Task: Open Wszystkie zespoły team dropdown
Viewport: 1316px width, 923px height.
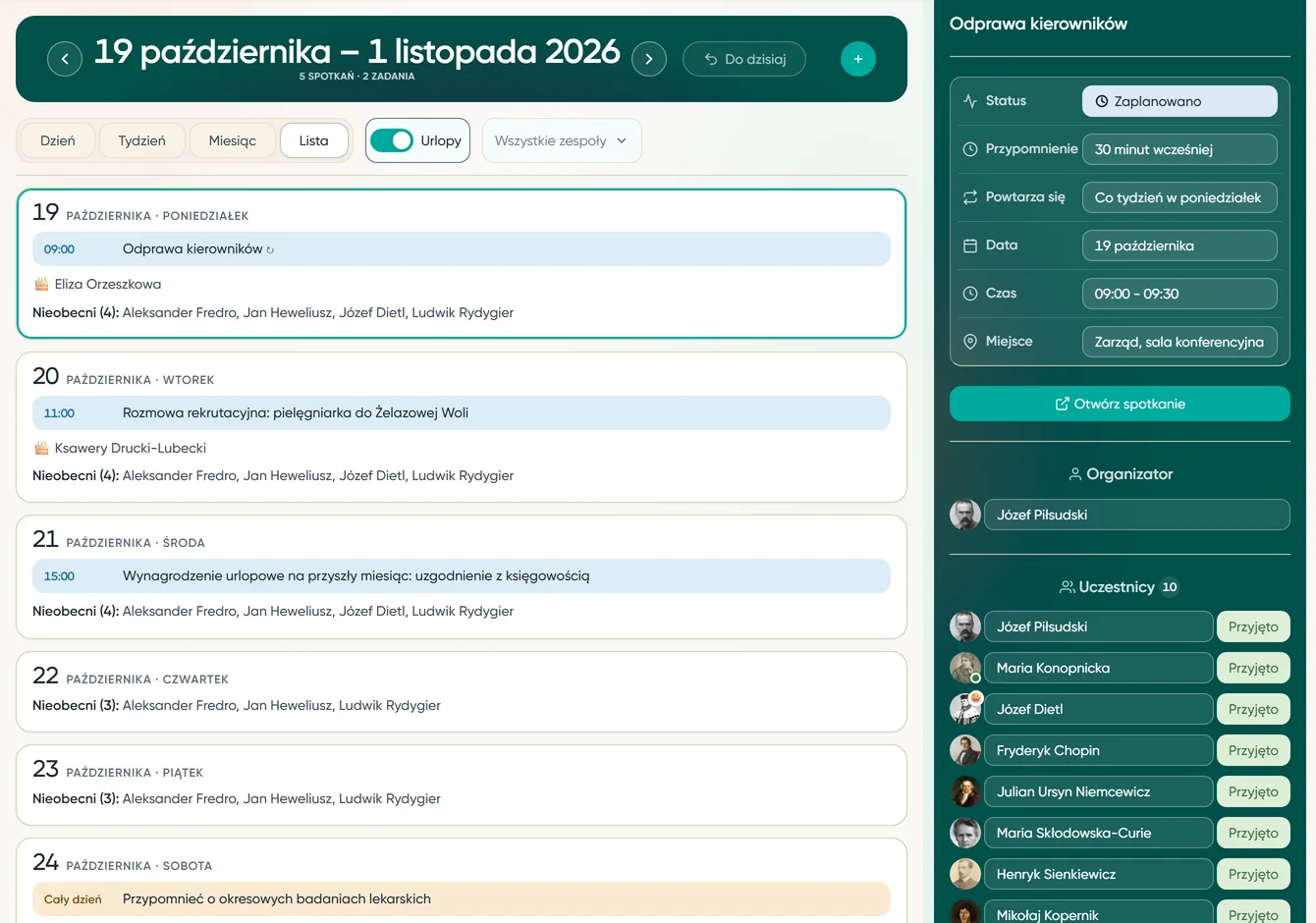Action: pyautogui.click(x=562, y=140)
